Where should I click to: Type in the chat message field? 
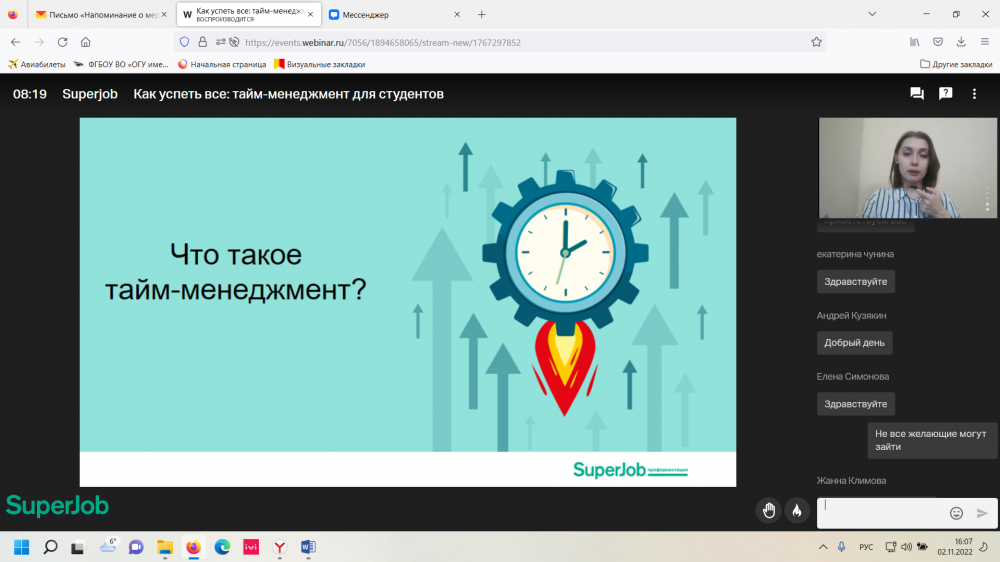(880, 512)
